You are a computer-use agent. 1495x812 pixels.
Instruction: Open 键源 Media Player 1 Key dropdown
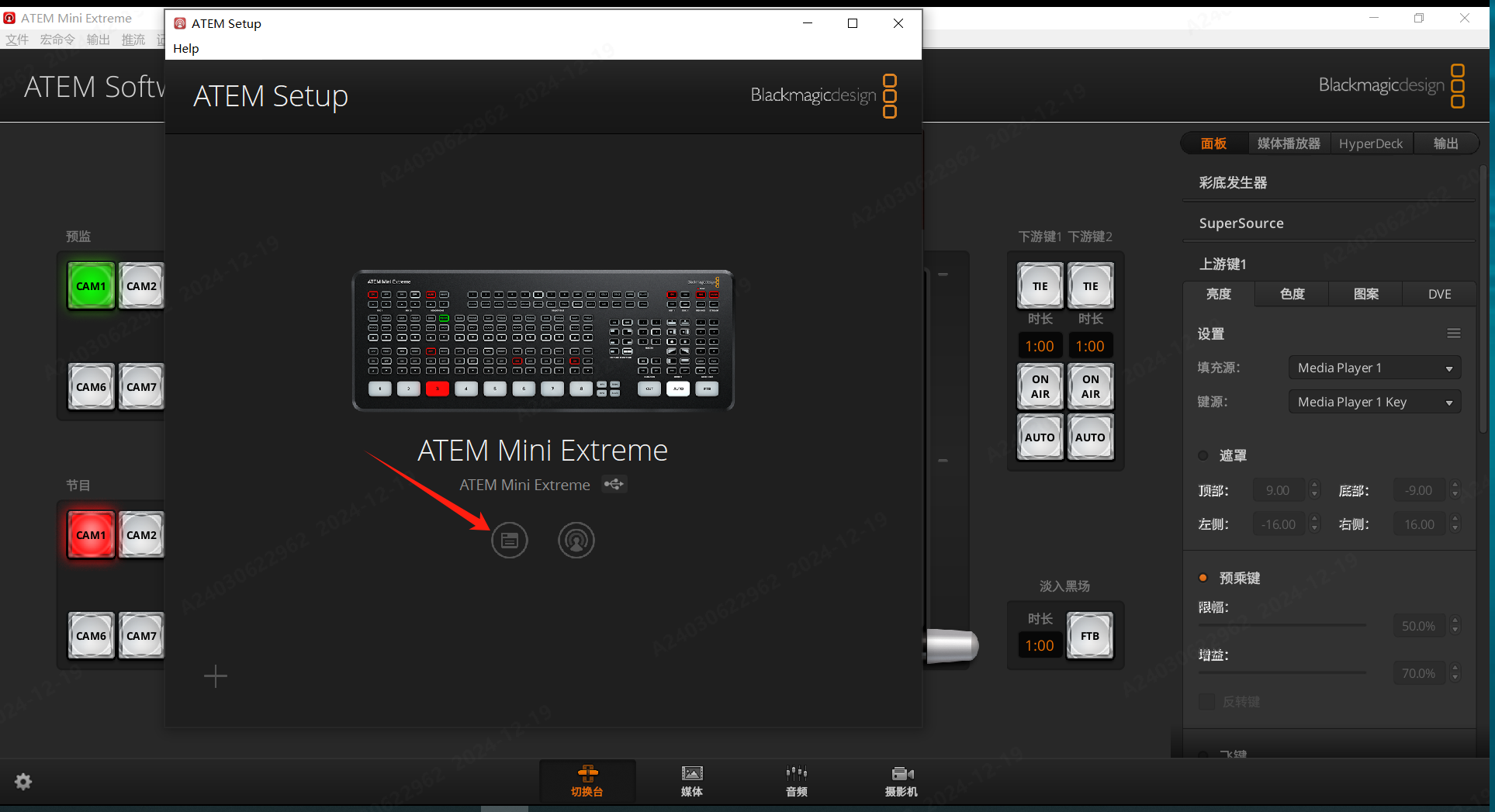coord(1375,402)
